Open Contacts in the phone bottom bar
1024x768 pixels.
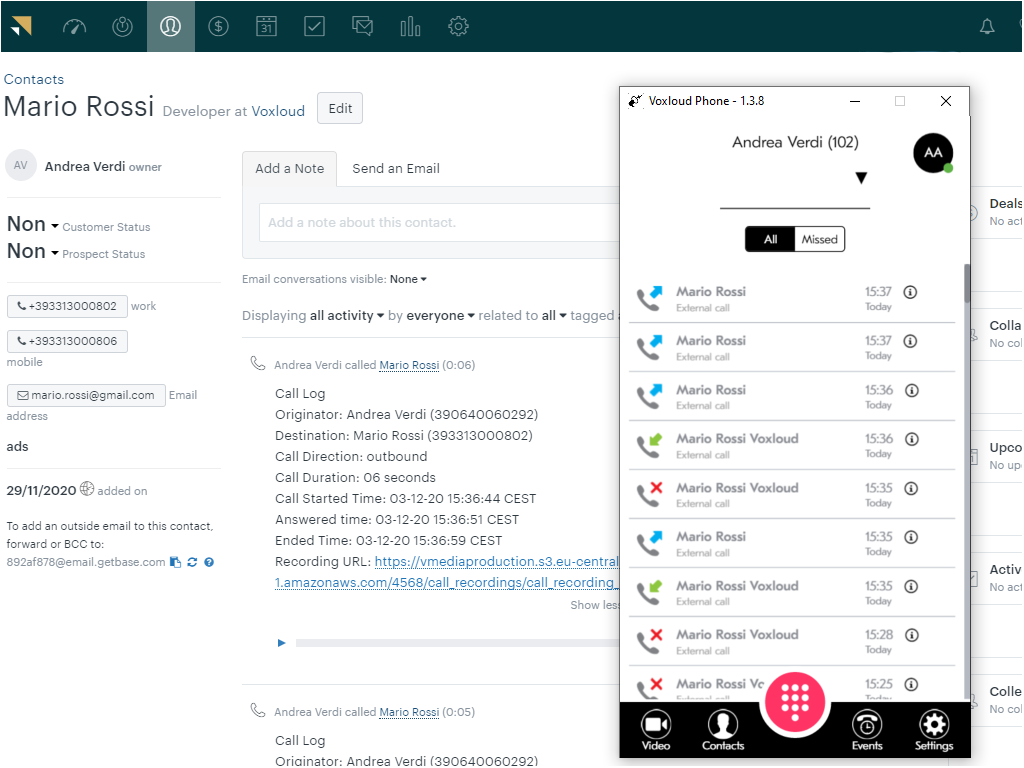(x=722, y=729)
